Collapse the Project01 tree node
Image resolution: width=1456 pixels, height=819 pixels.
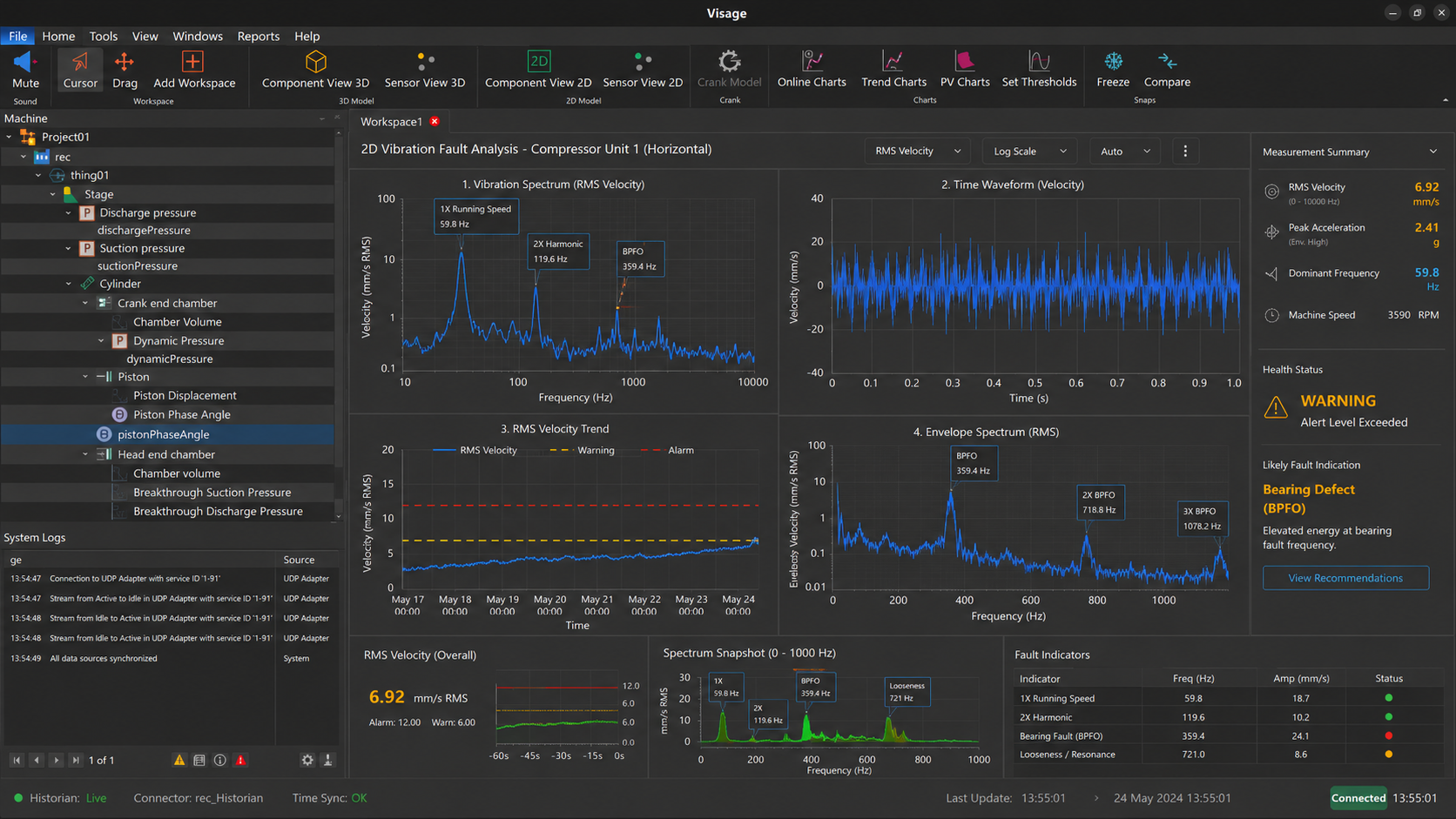click(x=10, y=137)
